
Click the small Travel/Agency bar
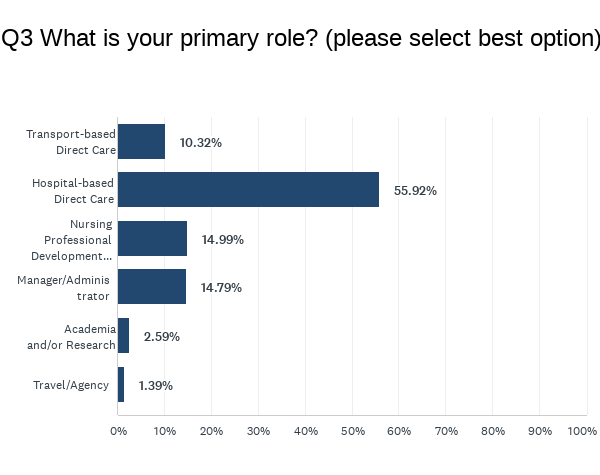121,385
